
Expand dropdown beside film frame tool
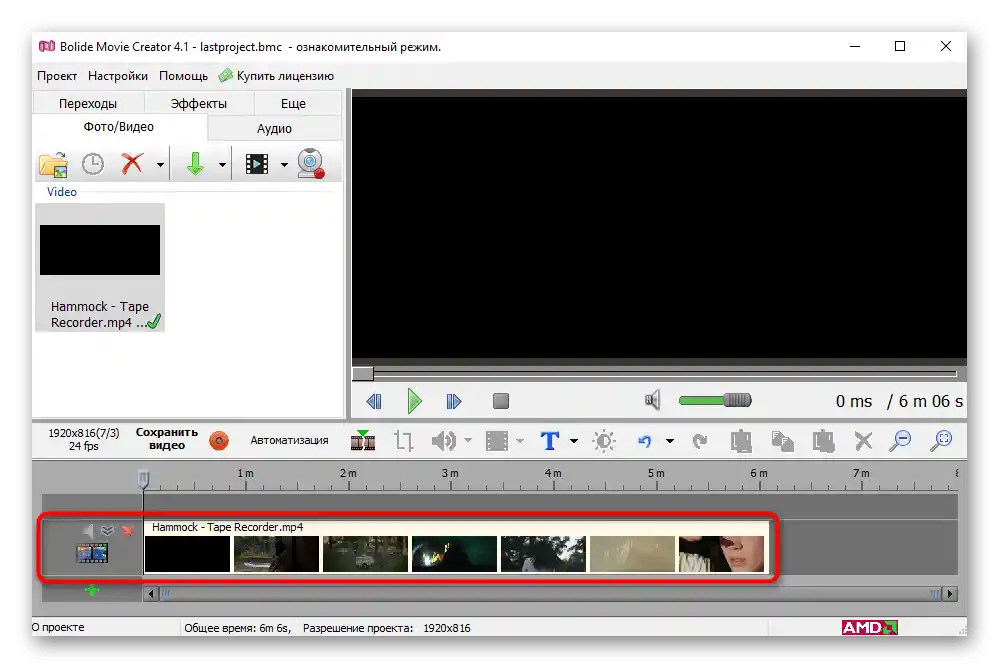520,440
